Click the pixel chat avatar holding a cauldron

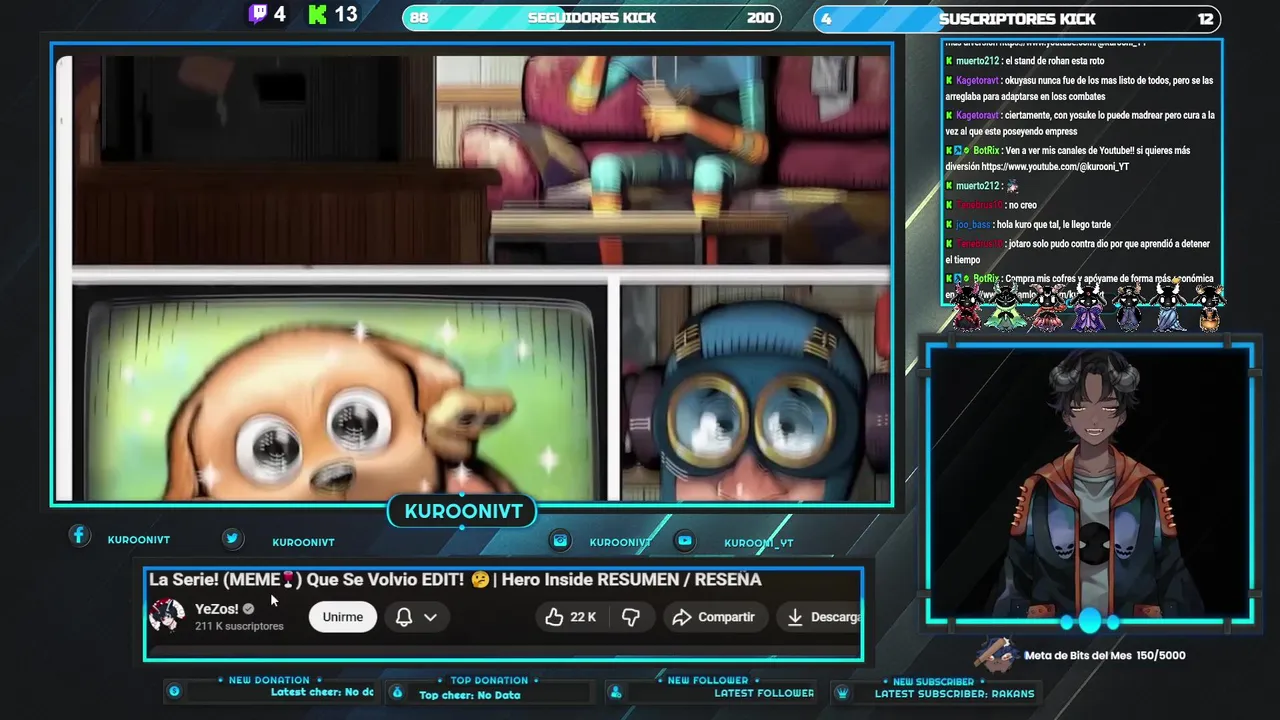click(x=1209, y=308)
